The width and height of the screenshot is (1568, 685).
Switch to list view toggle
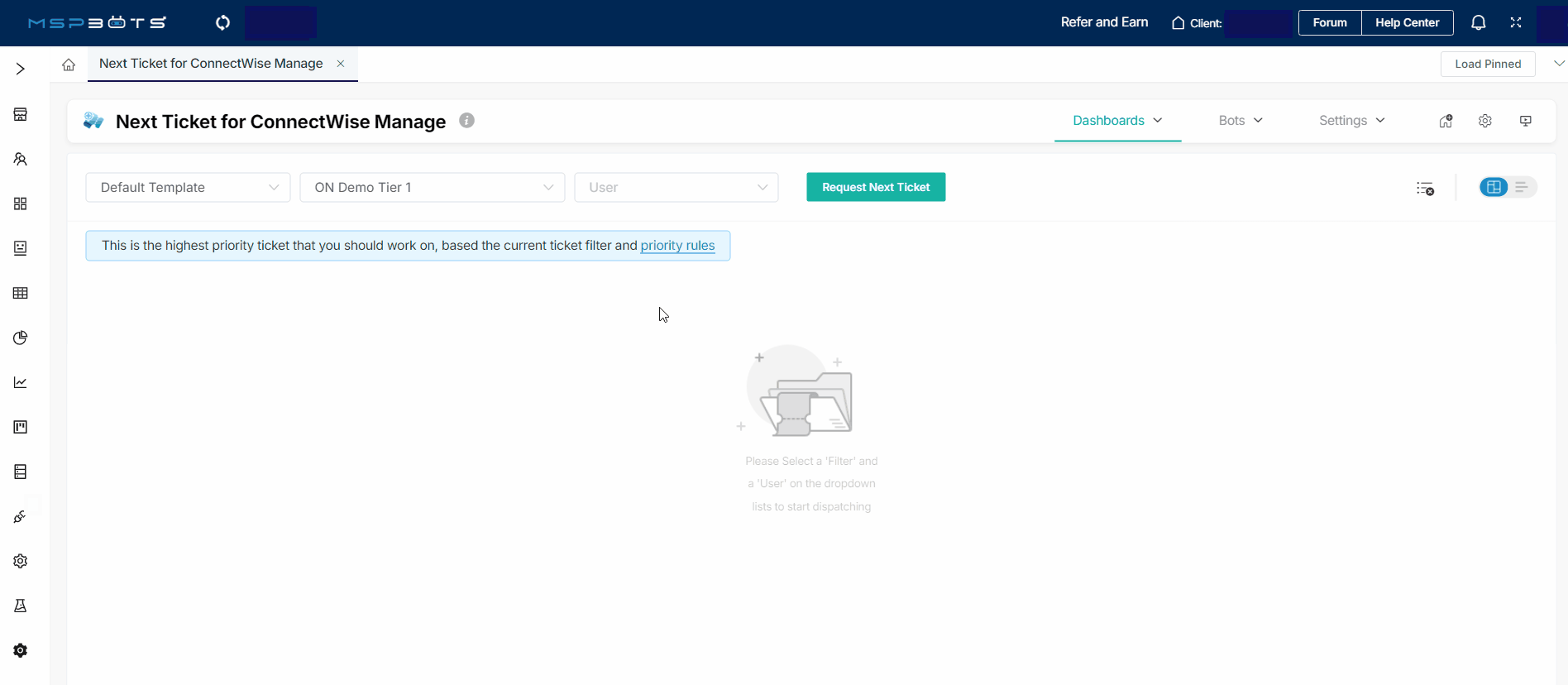(x=1522, y=187)
